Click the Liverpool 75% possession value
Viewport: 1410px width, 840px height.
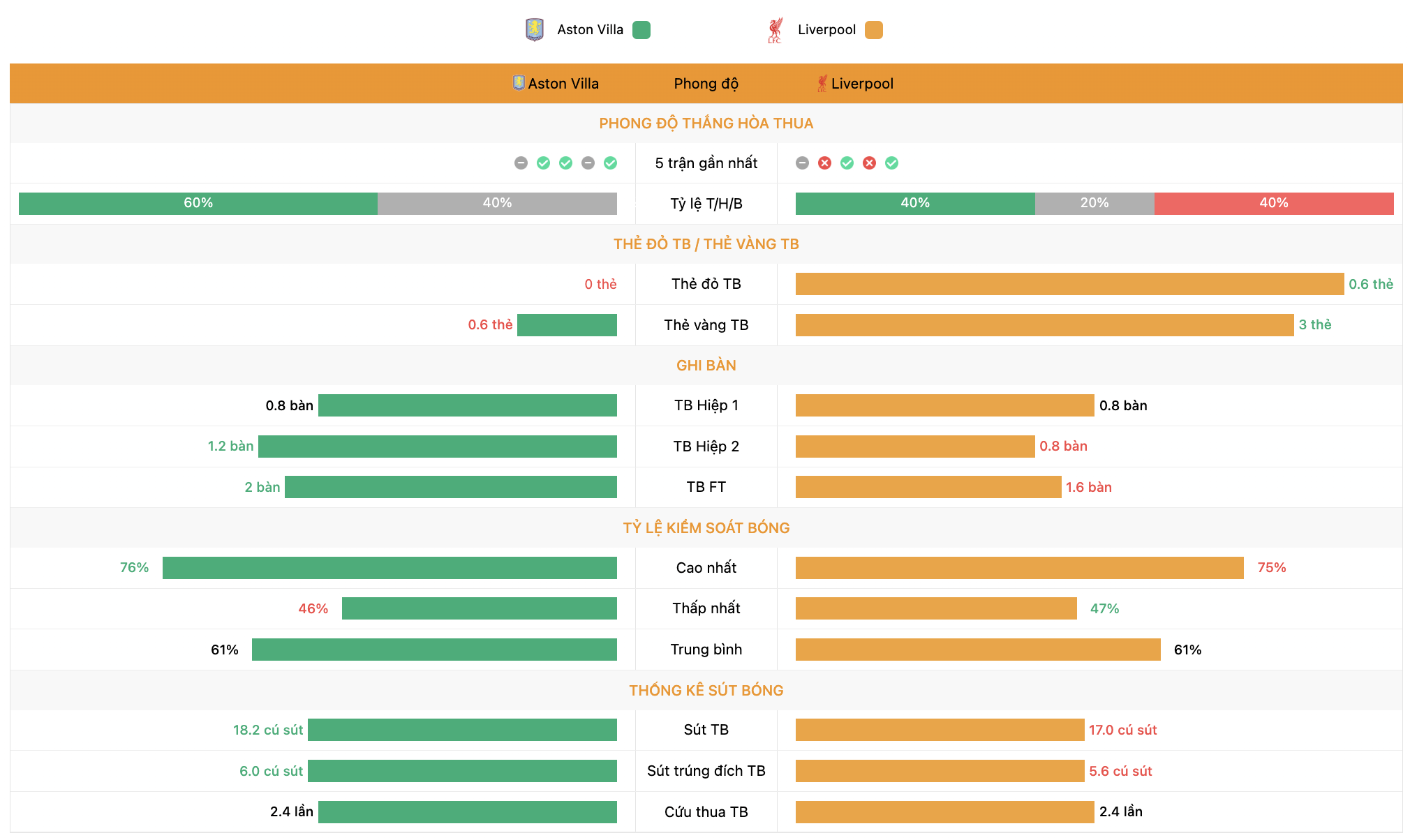click(x=1272, y=567)
